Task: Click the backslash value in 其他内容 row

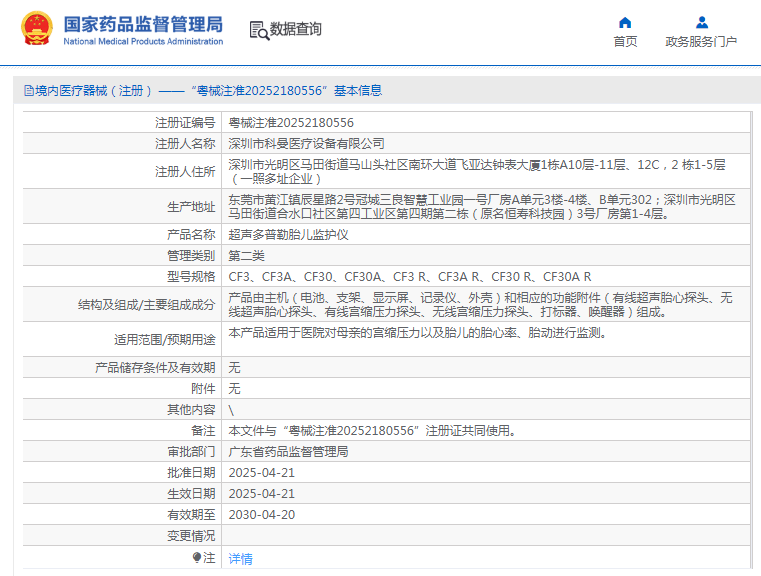Action: (231, 411)
